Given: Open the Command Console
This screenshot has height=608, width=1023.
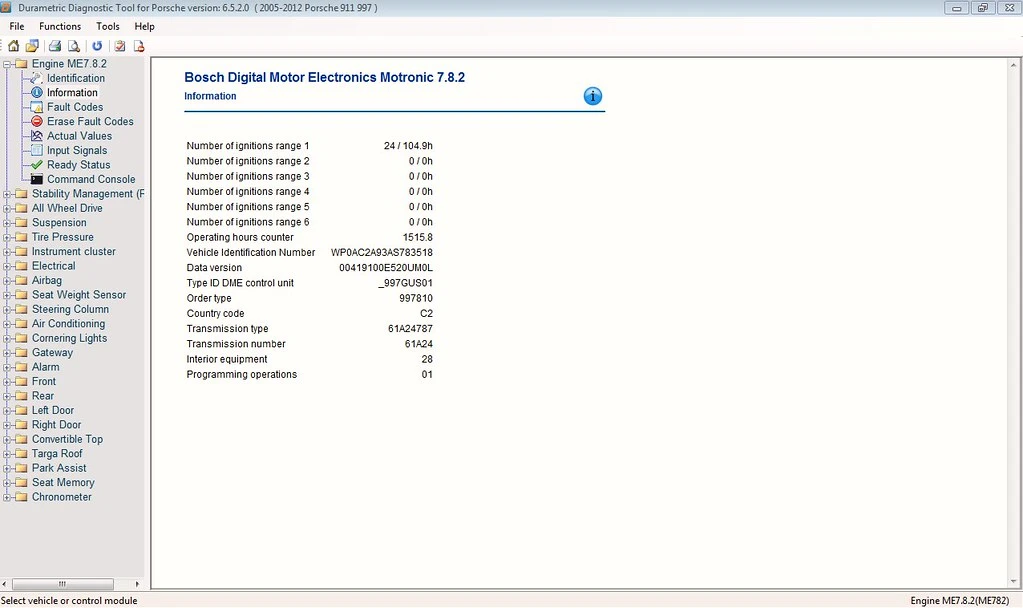Looking at the screenshot, I should click(x=91, y=179).
